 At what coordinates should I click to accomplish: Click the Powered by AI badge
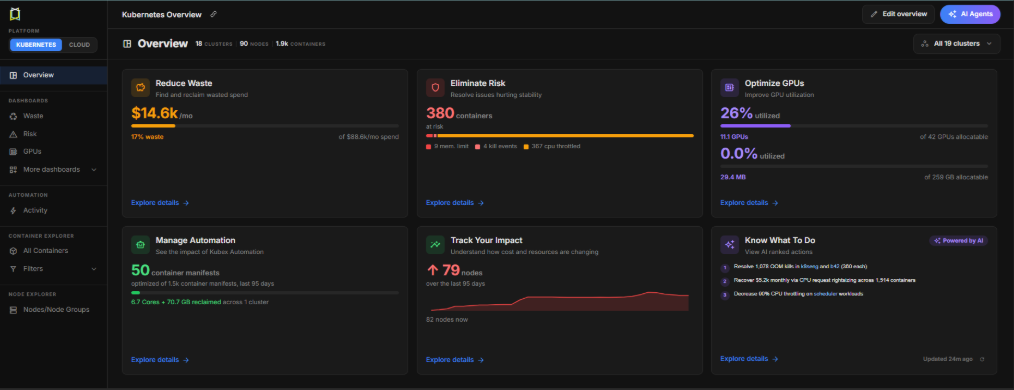[x=959, y=241]
